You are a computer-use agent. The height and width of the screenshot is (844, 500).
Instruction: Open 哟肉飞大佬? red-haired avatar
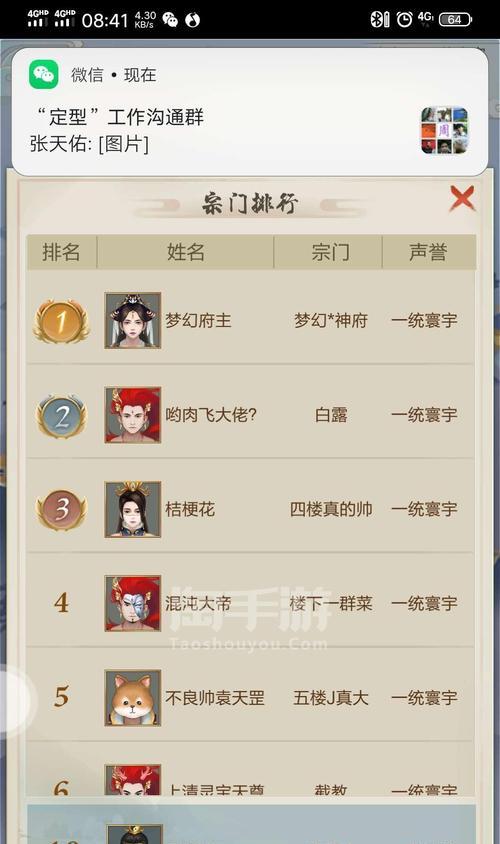pyautogui.click(x=133, y=415)
